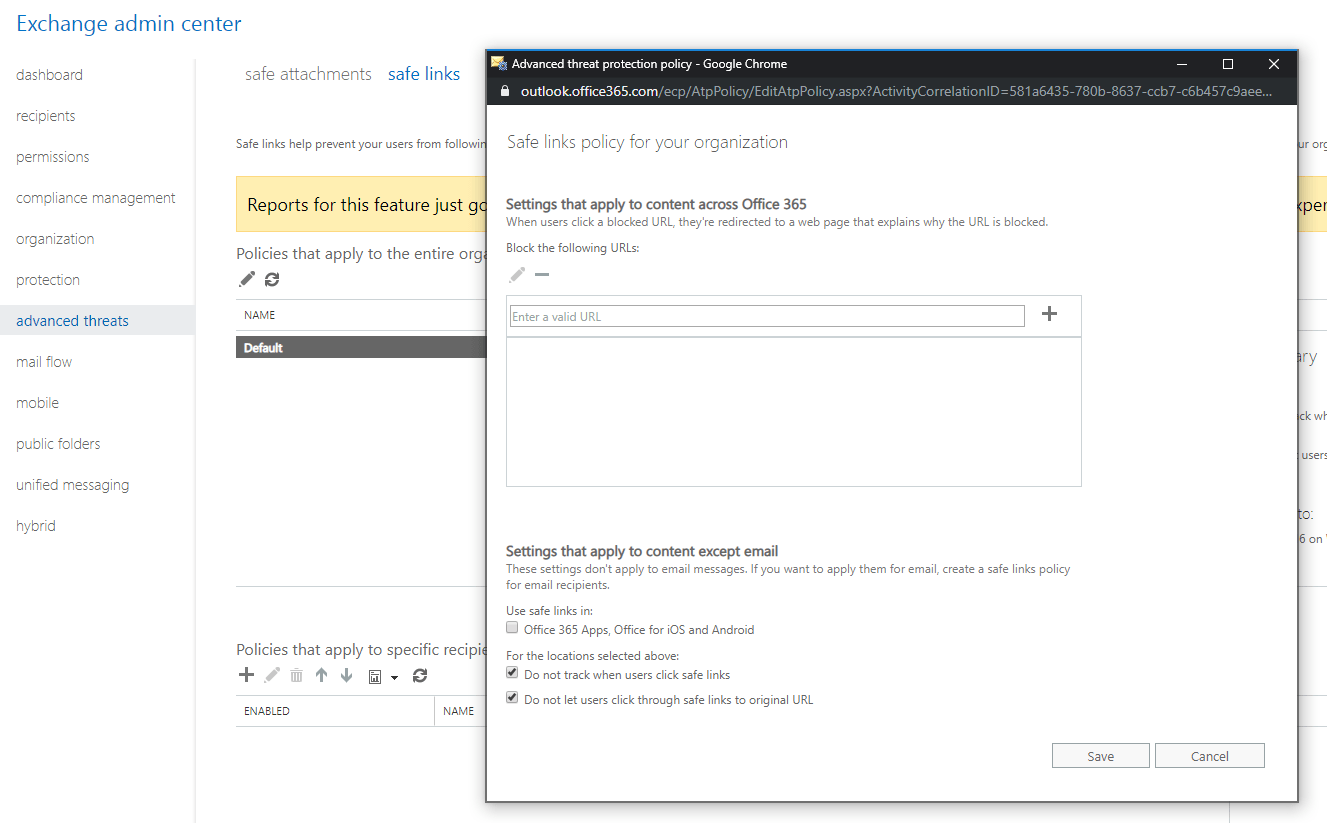Navigate to compliance management
Viewport: 1327px width, 823px height.
pyautogui.click(x=95, y=198)
